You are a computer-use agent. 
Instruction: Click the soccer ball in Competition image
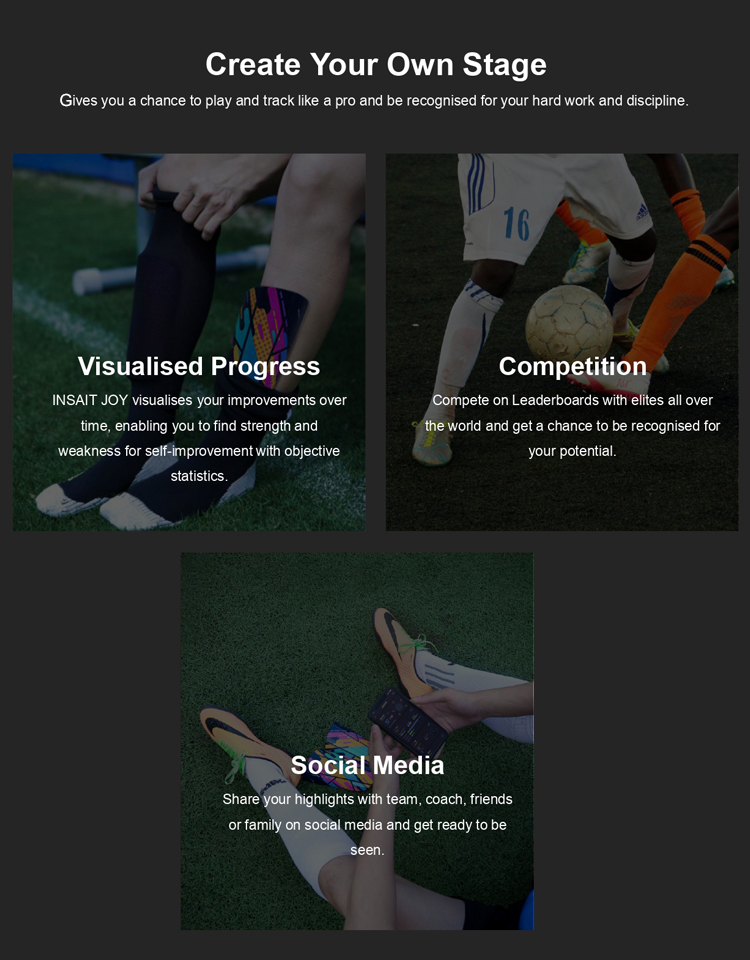[569, 324]
